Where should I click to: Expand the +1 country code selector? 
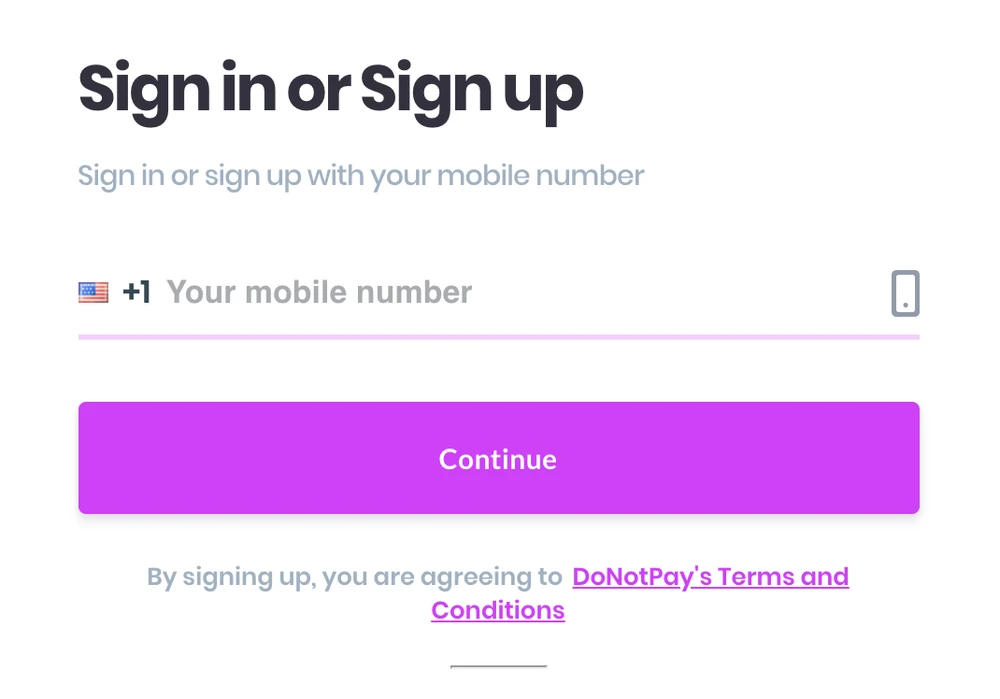point(138,291)
